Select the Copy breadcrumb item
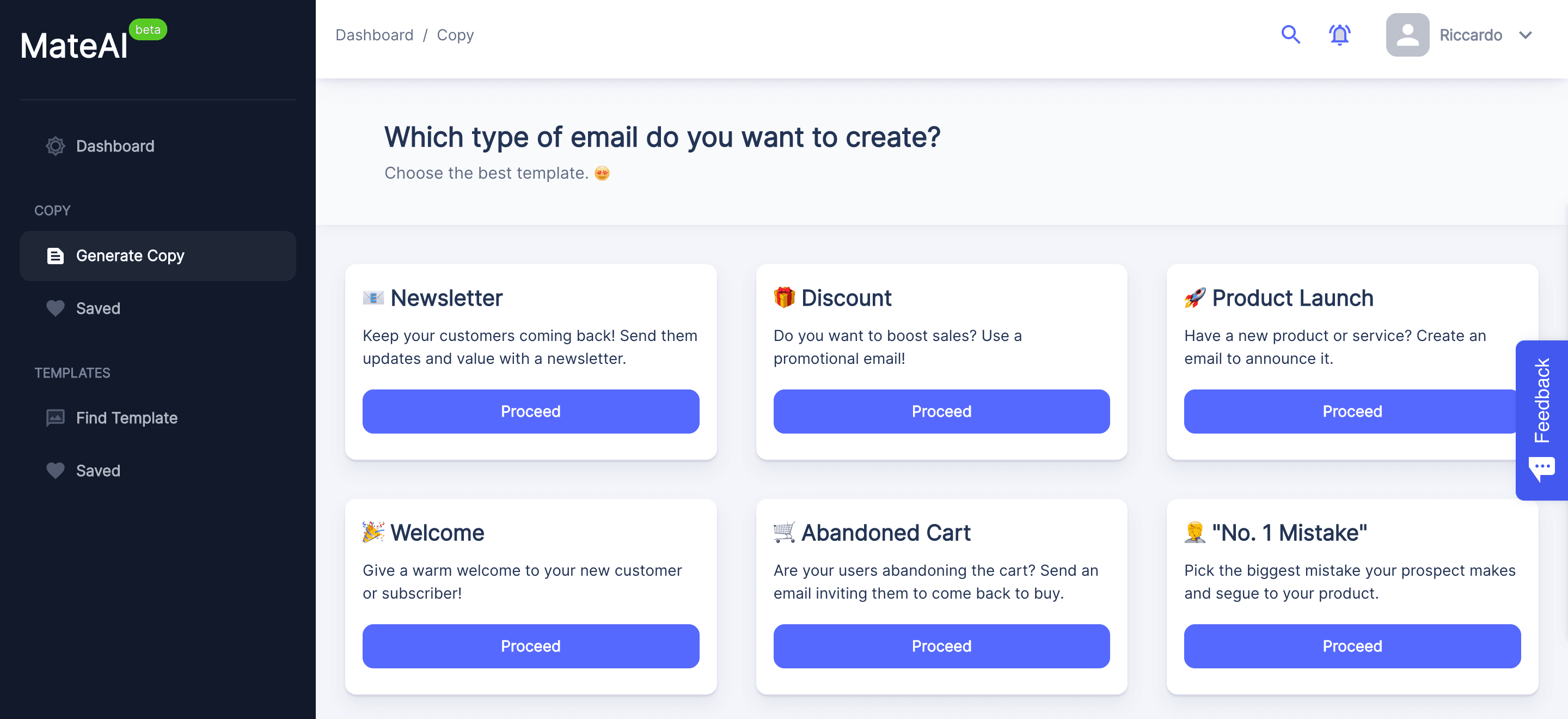The width and height of the screenshot is (1568, 719). click(x=455, y=35)
